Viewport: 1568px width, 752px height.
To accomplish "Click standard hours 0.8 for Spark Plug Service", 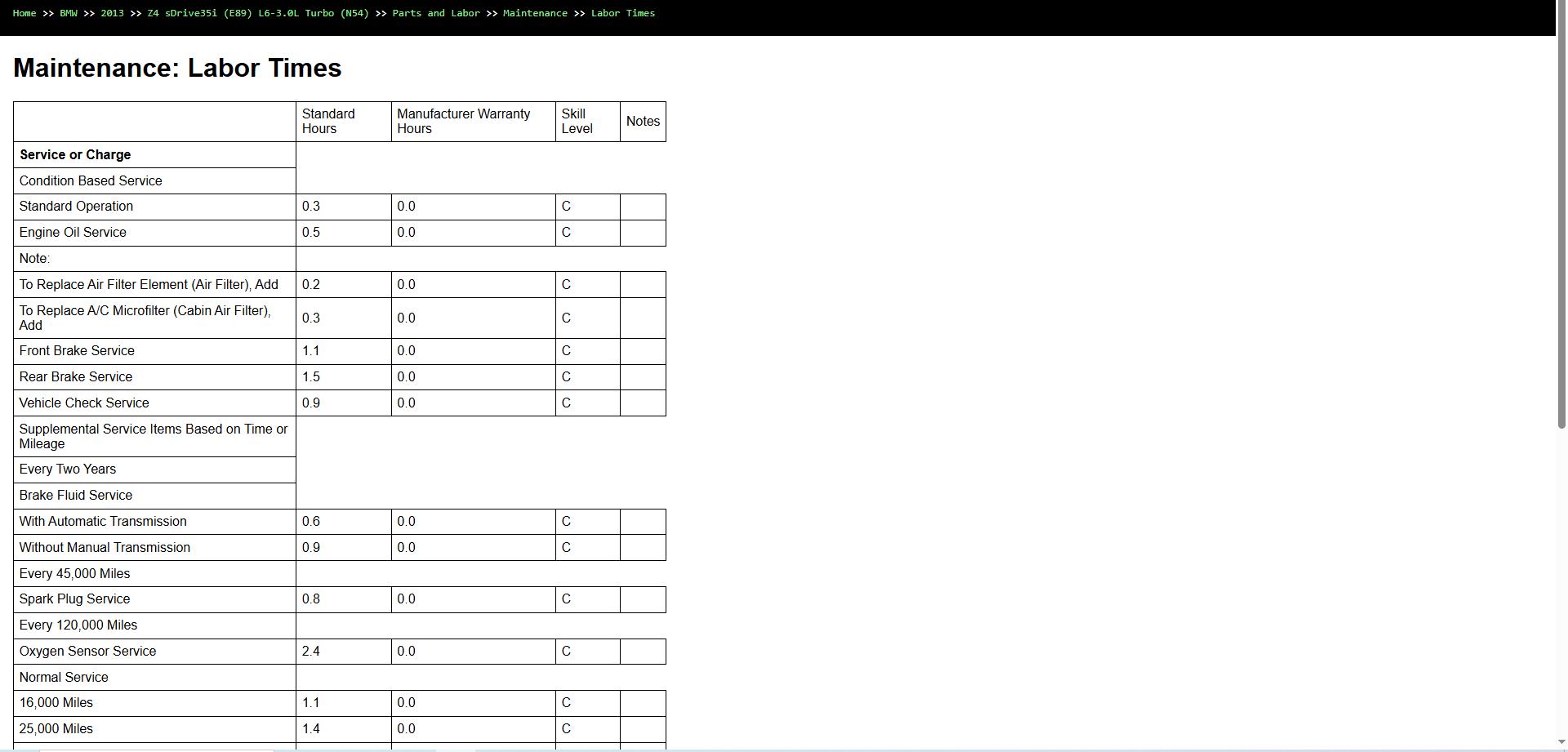I will coord(344,599).
